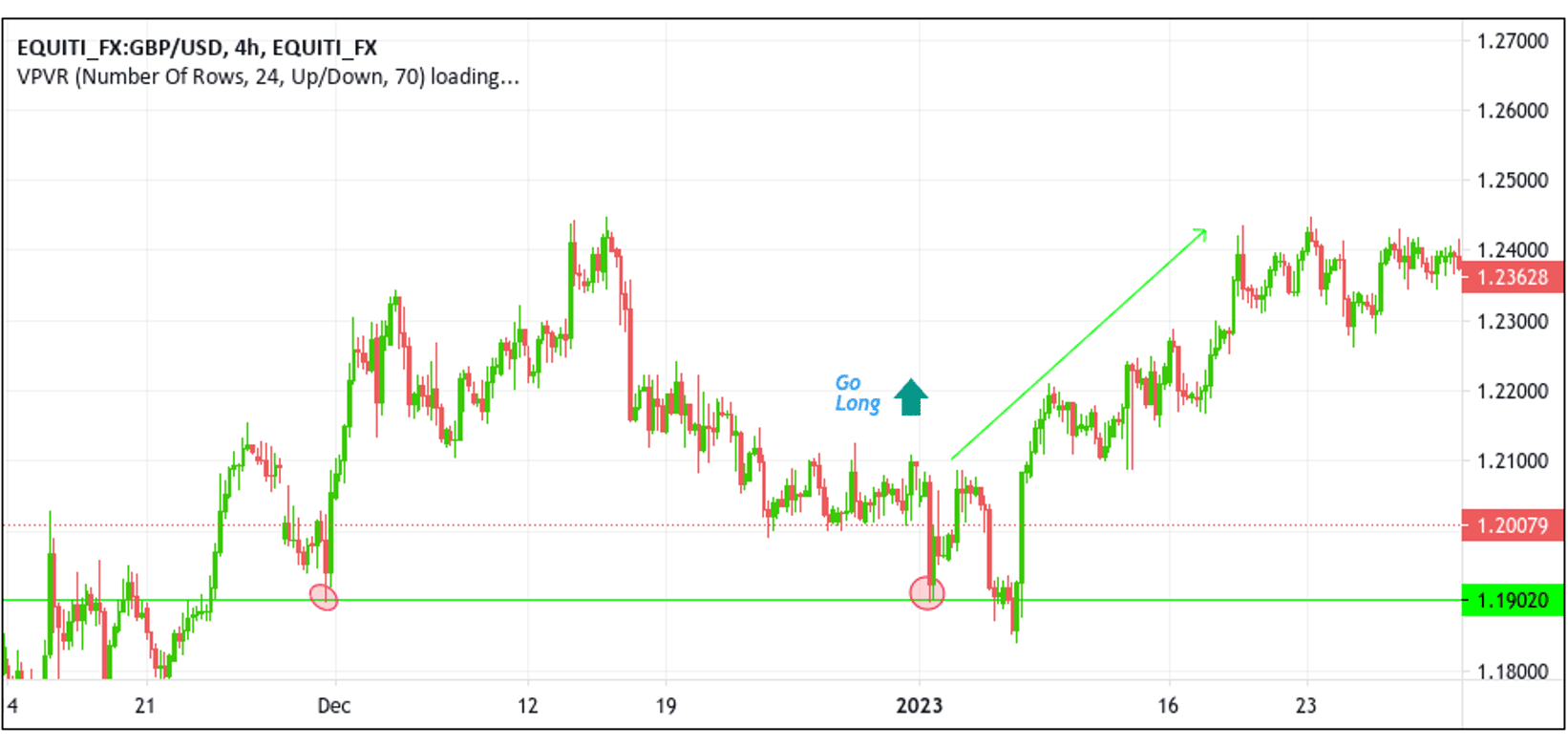Click the Dec label on time axis

(334, 706)
